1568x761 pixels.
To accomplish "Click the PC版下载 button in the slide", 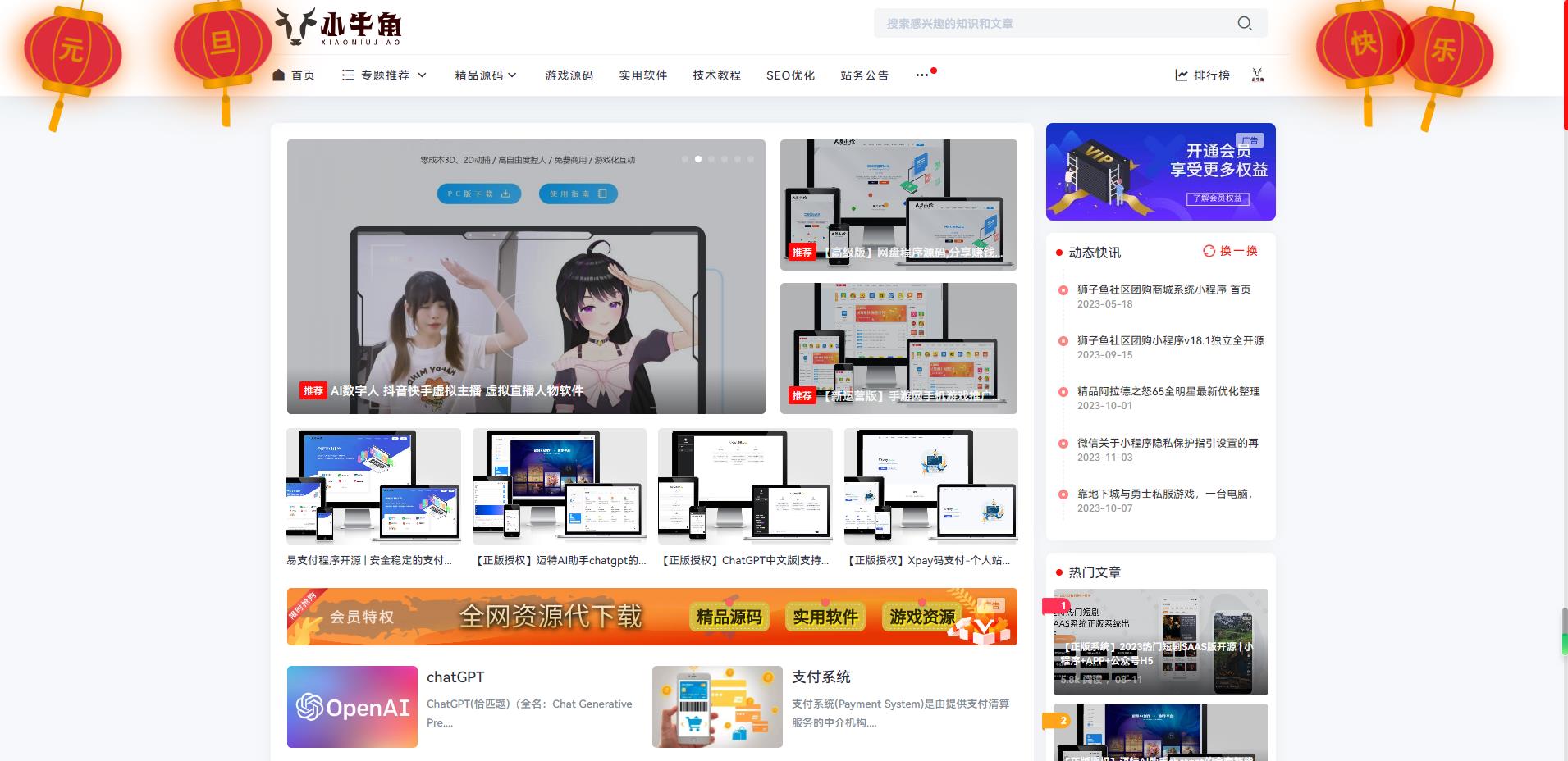I will tap(479, 194).
